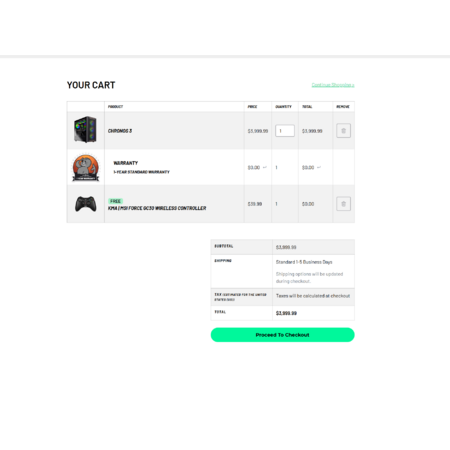Click the Your Cart heading
The height and width of the screenshot is (450, 450).
tap(91, 85)
